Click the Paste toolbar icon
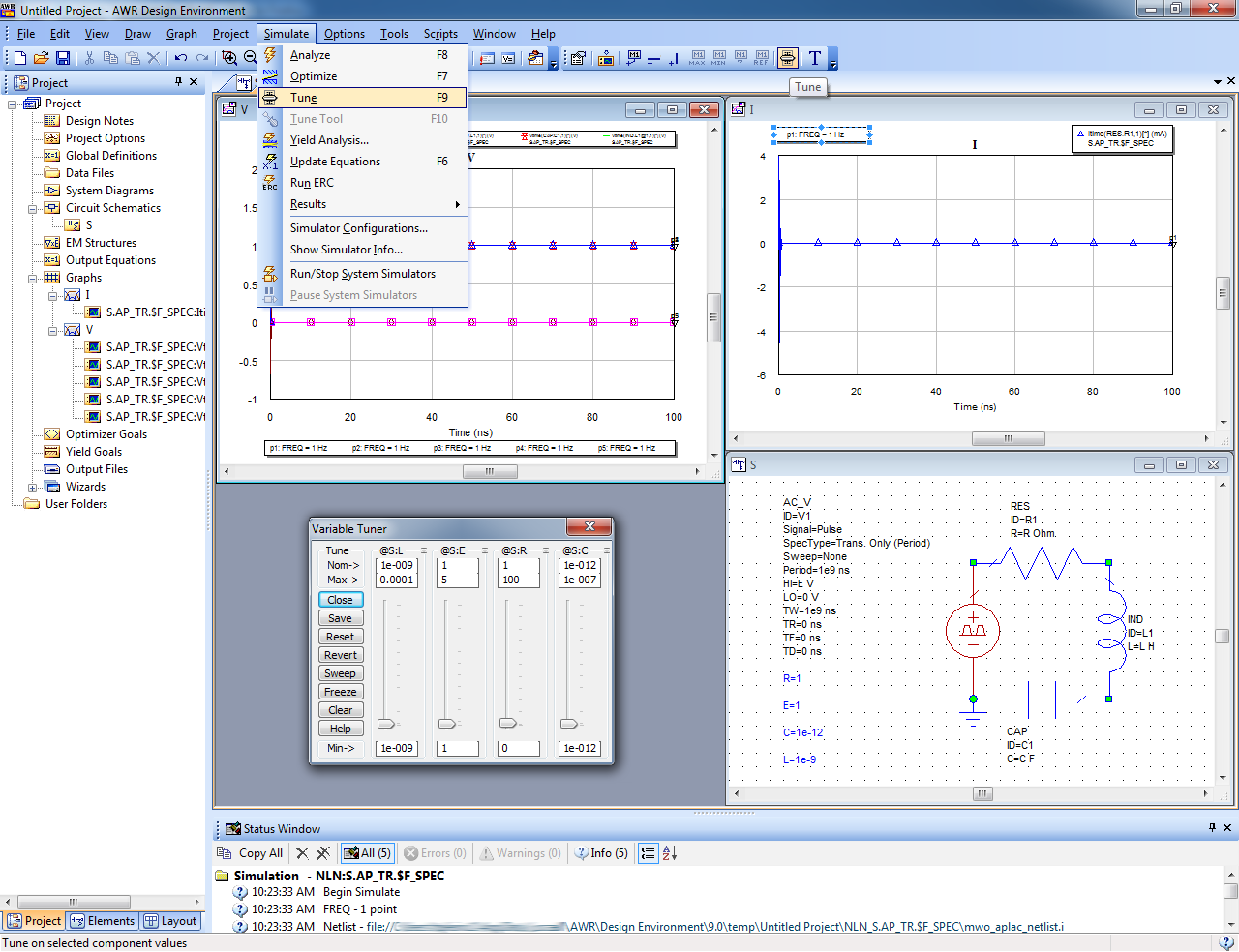Viewport: 1239px width, 952px height. pos(133,59)
